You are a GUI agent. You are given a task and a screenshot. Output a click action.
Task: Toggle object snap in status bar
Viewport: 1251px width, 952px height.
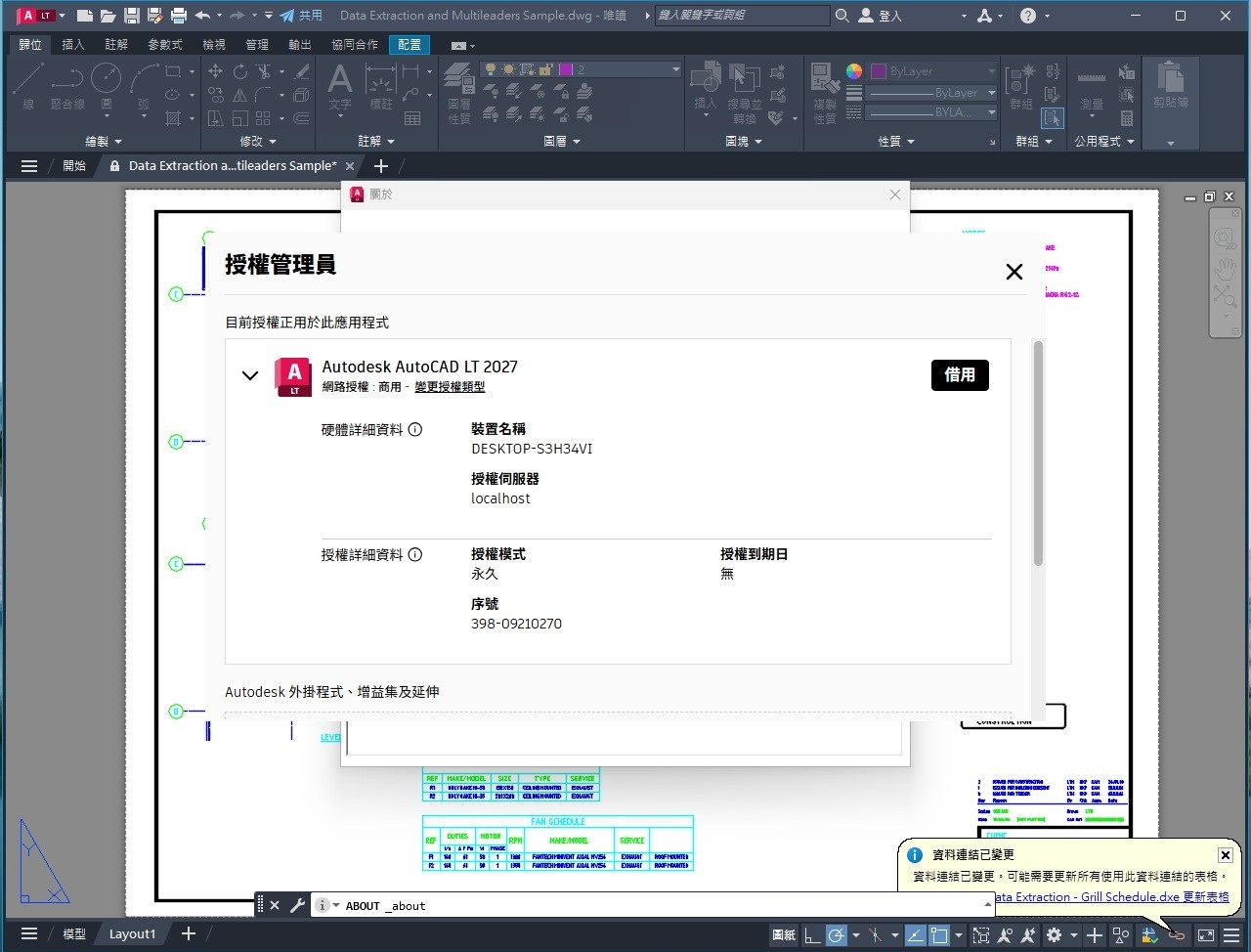939,935
